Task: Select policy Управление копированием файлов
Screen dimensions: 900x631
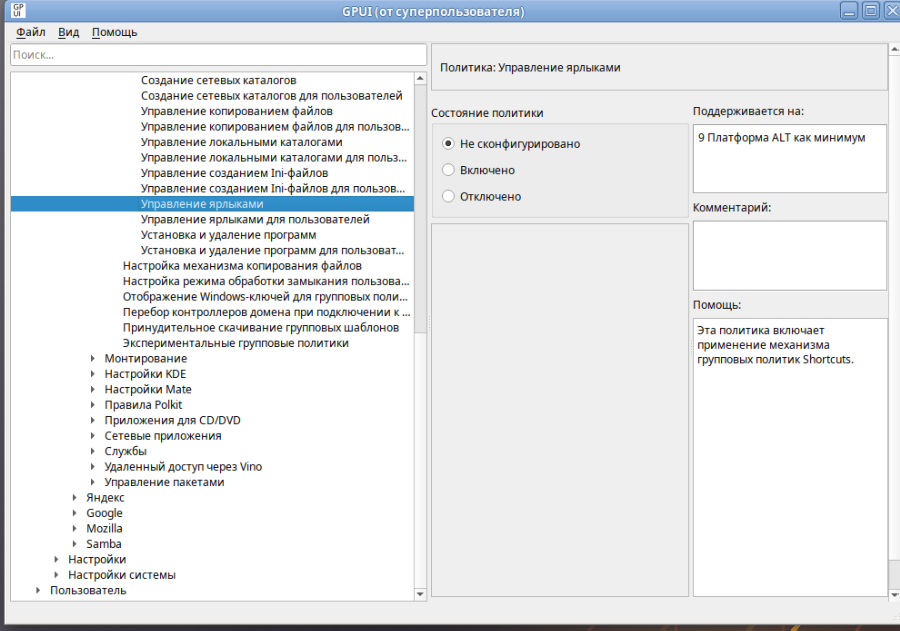Action: pos(236,111)
